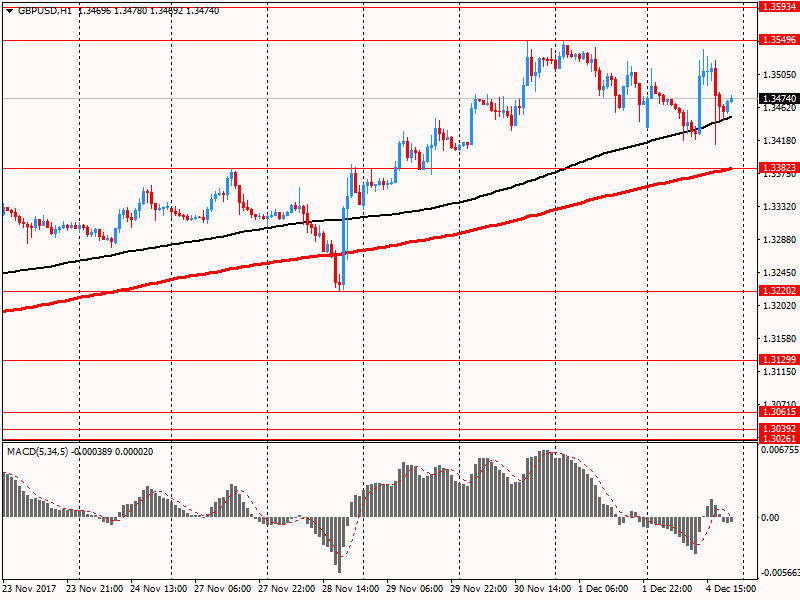Select the 1.35496 resistance level label

tap(779, 40)
